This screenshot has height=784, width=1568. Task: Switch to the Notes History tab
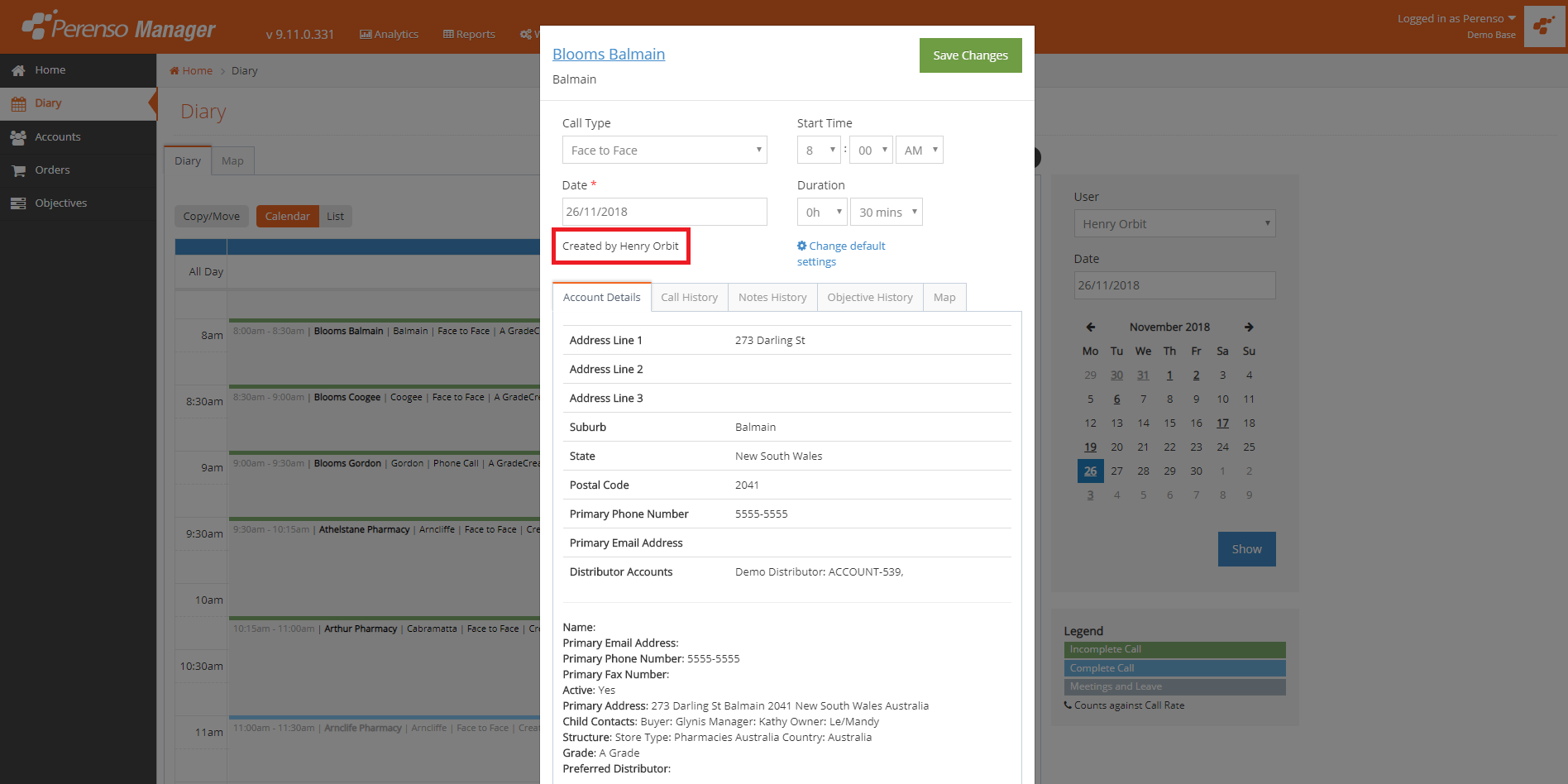[772, 298]
